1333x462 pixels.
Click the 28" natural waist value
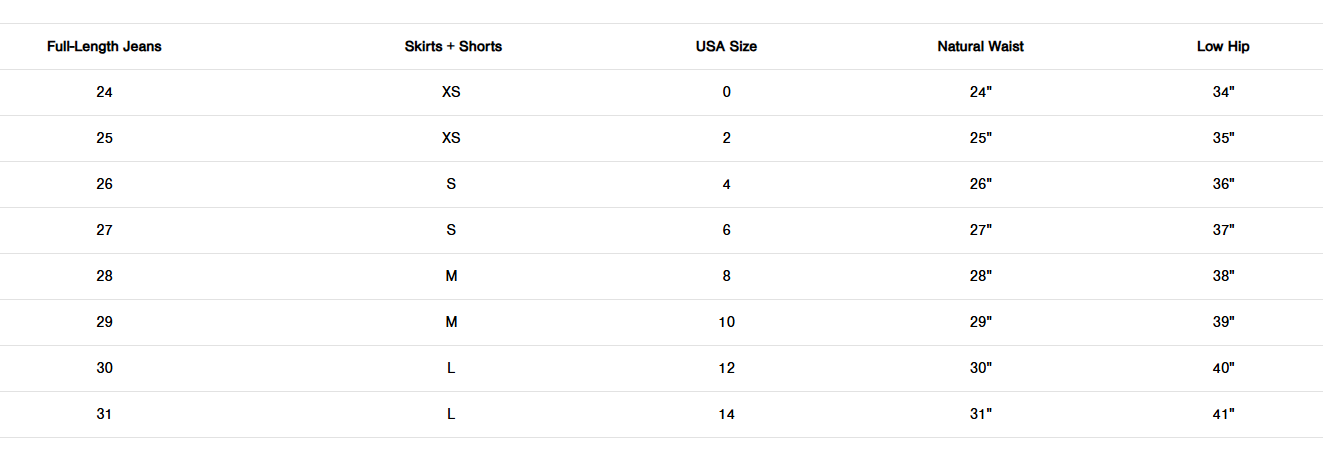[x=980, y=276]
